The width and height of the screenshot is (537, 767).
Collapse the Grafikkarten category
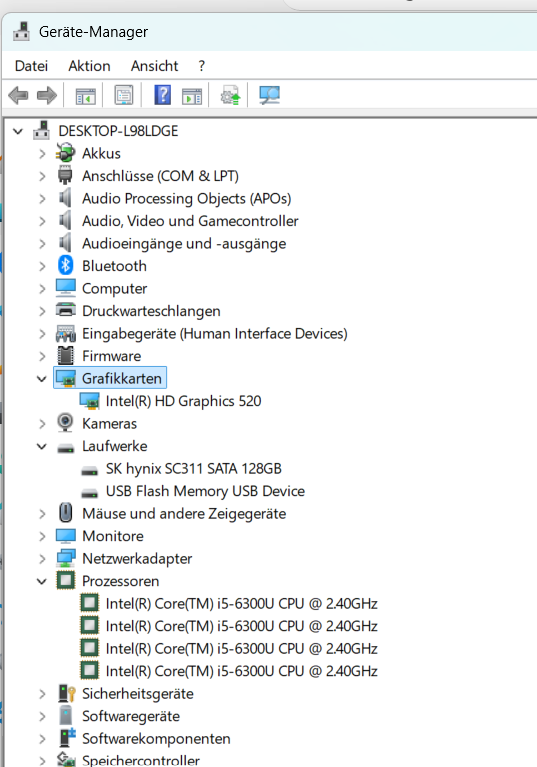(x=42, y=379)
